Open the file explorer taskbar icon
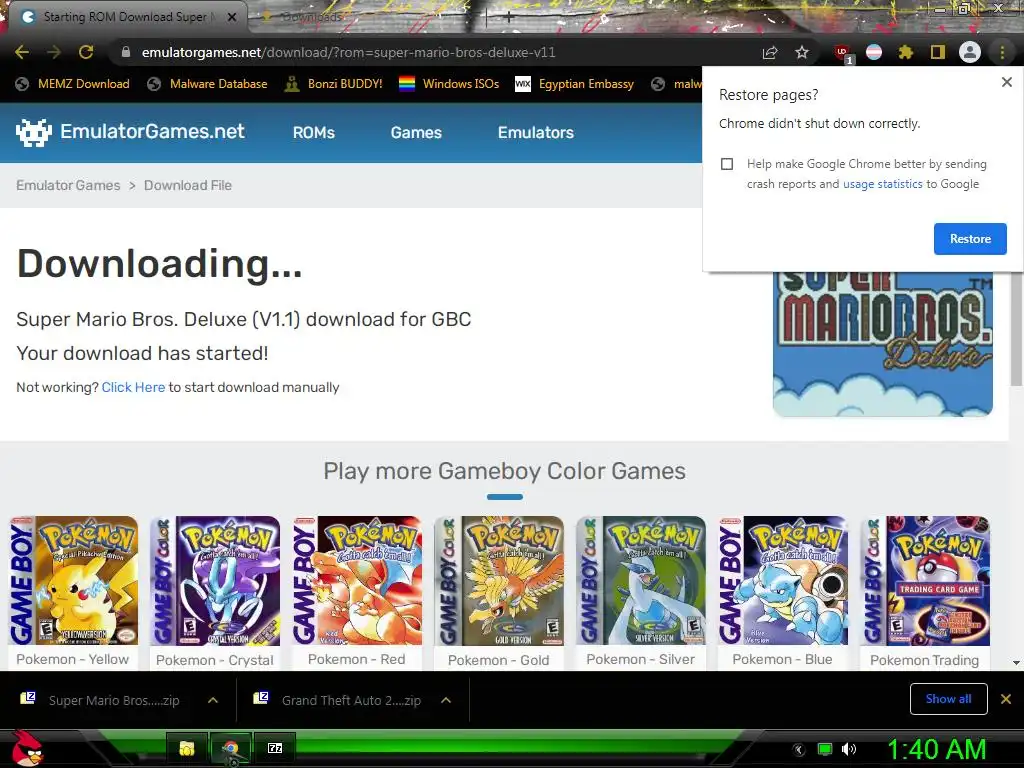1024x768 pixels. [x=187, y=748]
